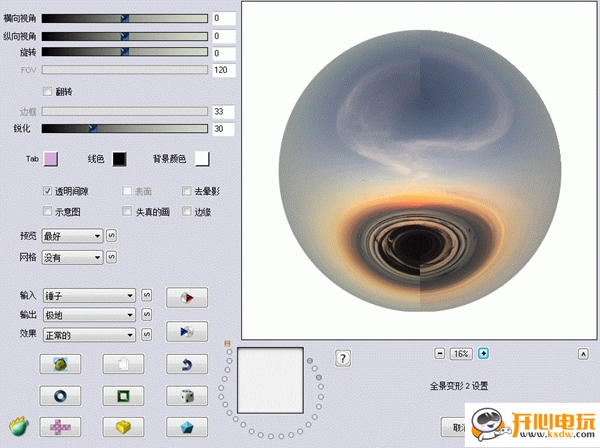Click the 横向视角 slider
Viewport: 600px width, 448px height.
pyautogui.click(x=125, y=18)
